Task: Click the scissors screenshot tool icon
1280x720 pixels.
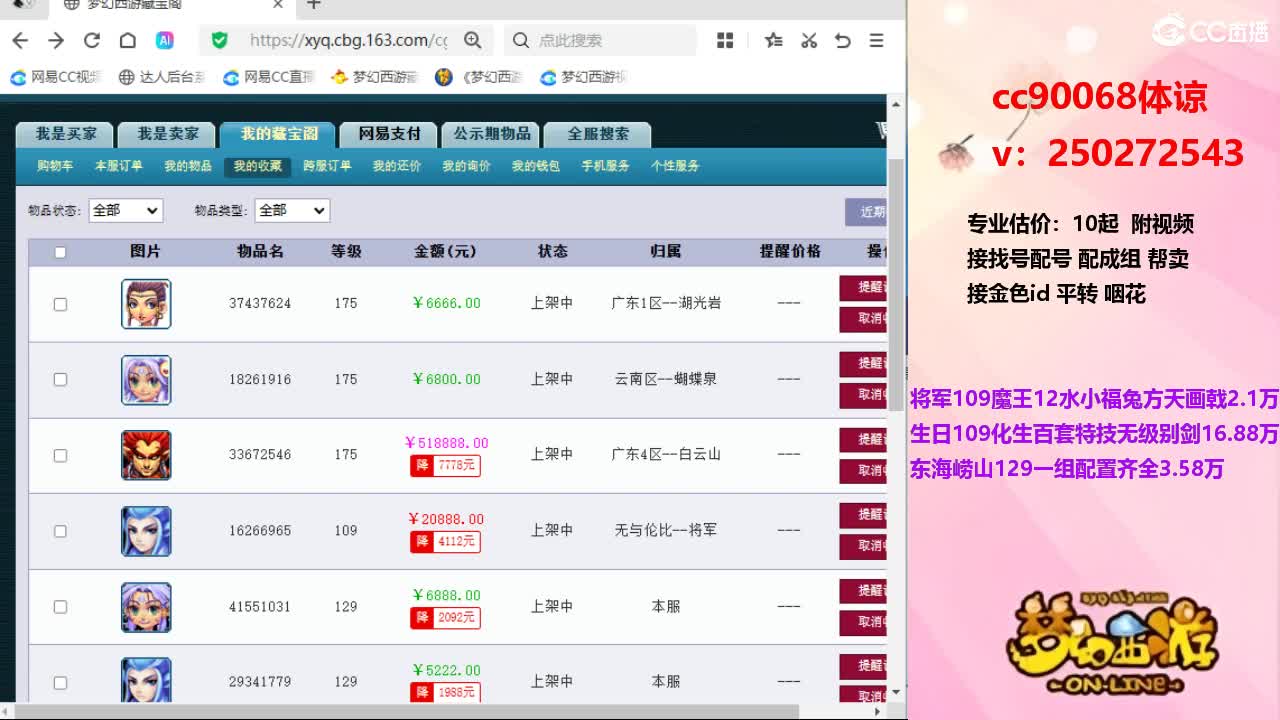Action: point(809,40)
